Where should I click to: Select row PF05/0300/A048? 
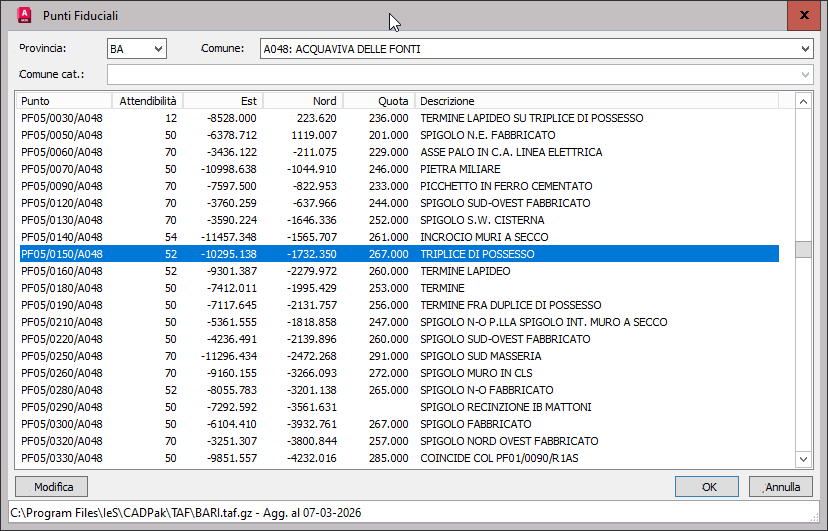pyautogui.click(x=399, y=424)
